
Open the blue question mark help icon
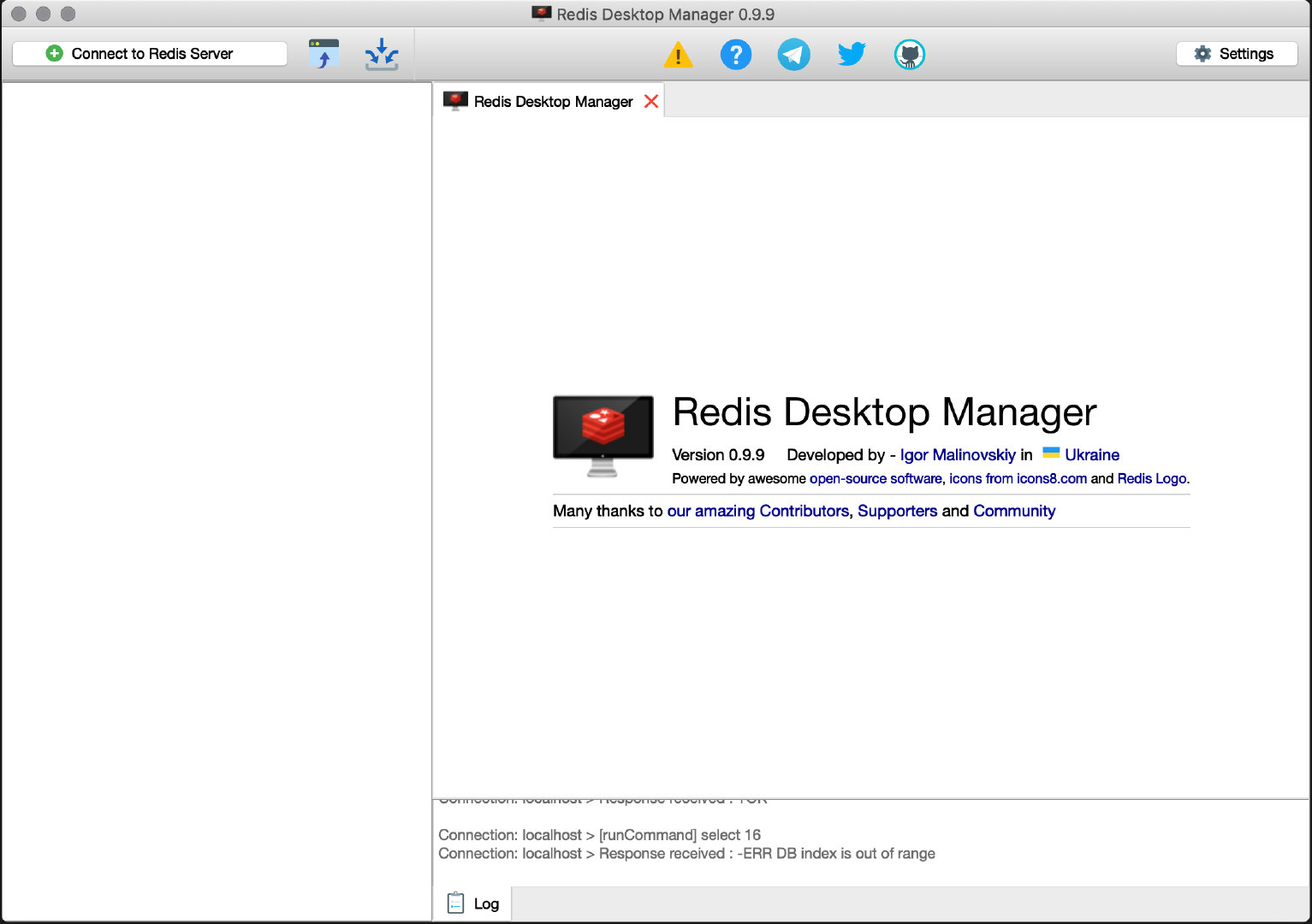coord(736,55)
